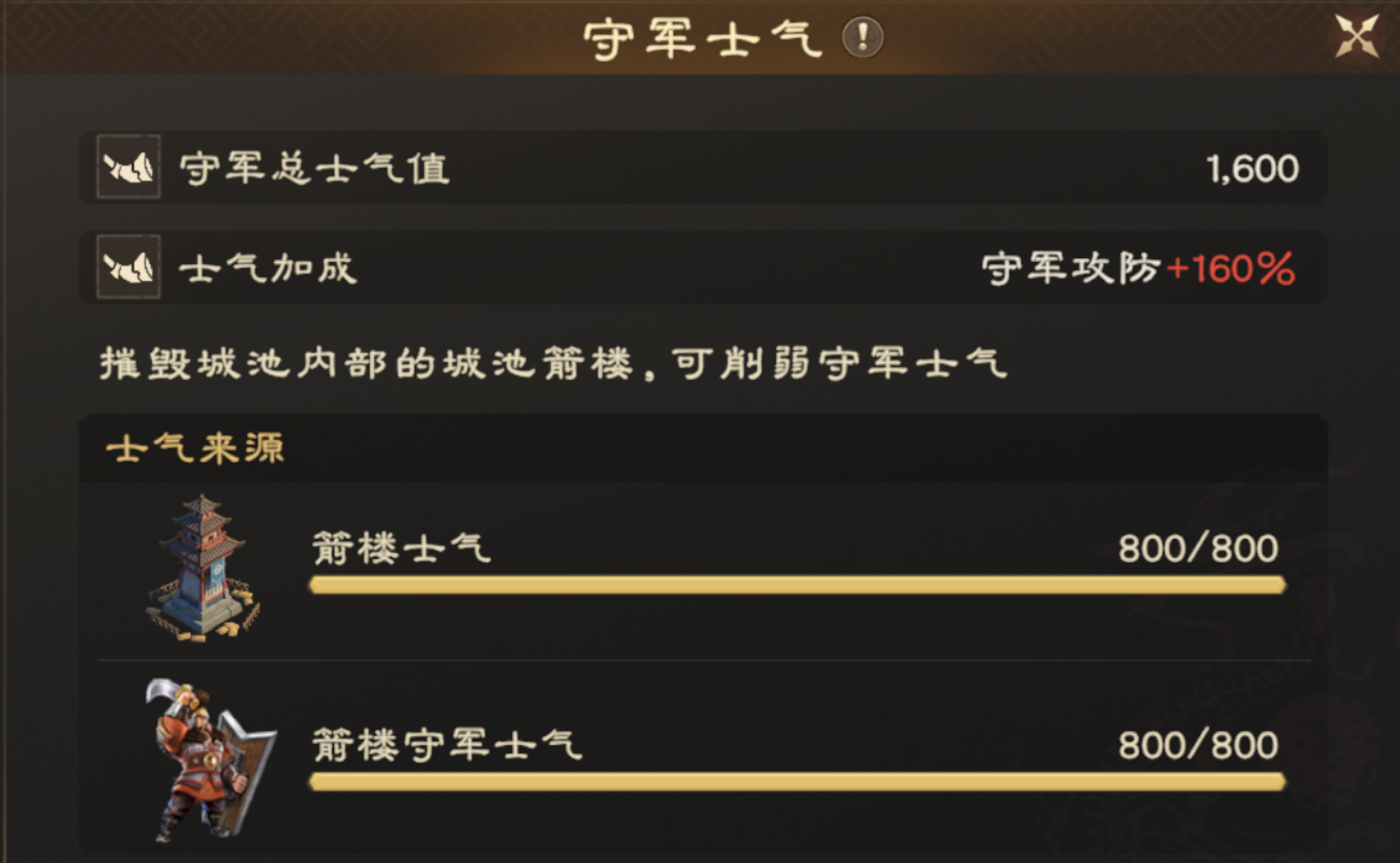Click the 箭楼守军士气 label
The image size is (1400, 863).
[x=447, y=745]
